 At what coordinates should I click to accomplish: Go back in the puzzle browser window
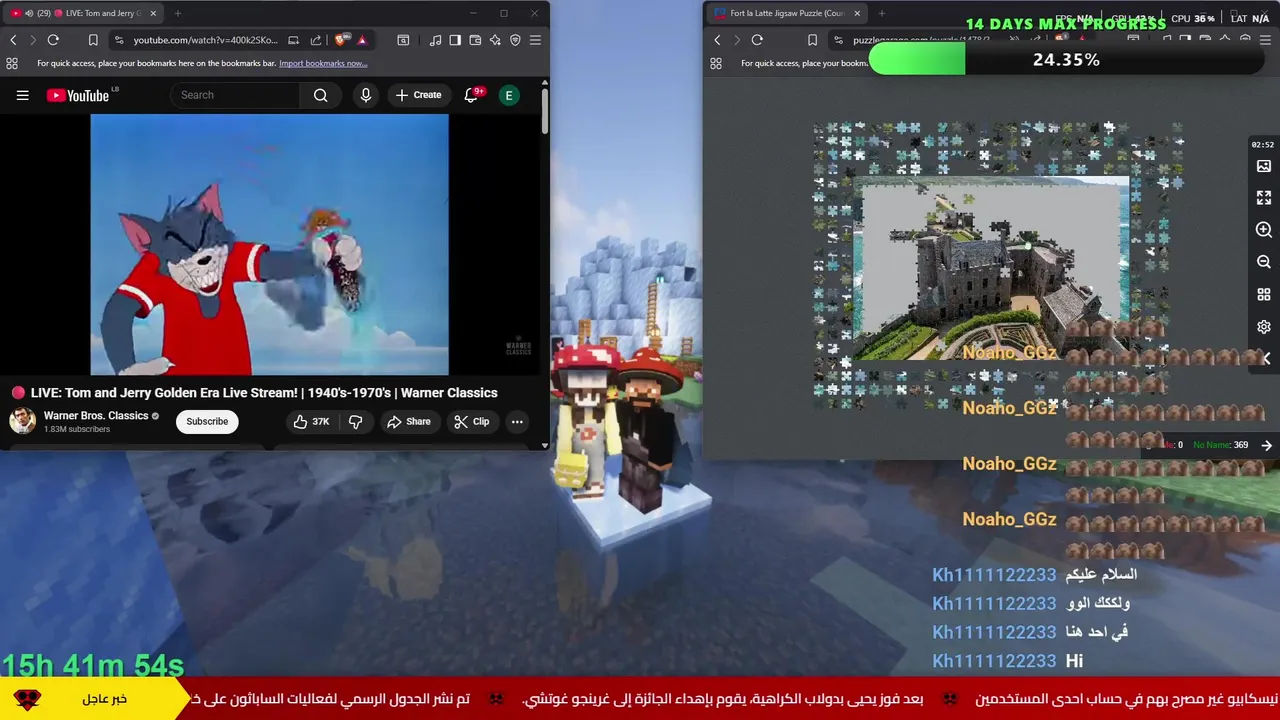(717, 40)
